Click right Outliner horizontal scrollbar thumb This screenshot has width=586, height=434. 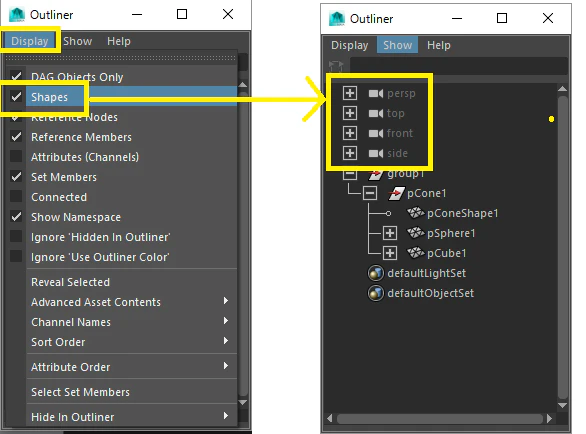pos(440,418)
